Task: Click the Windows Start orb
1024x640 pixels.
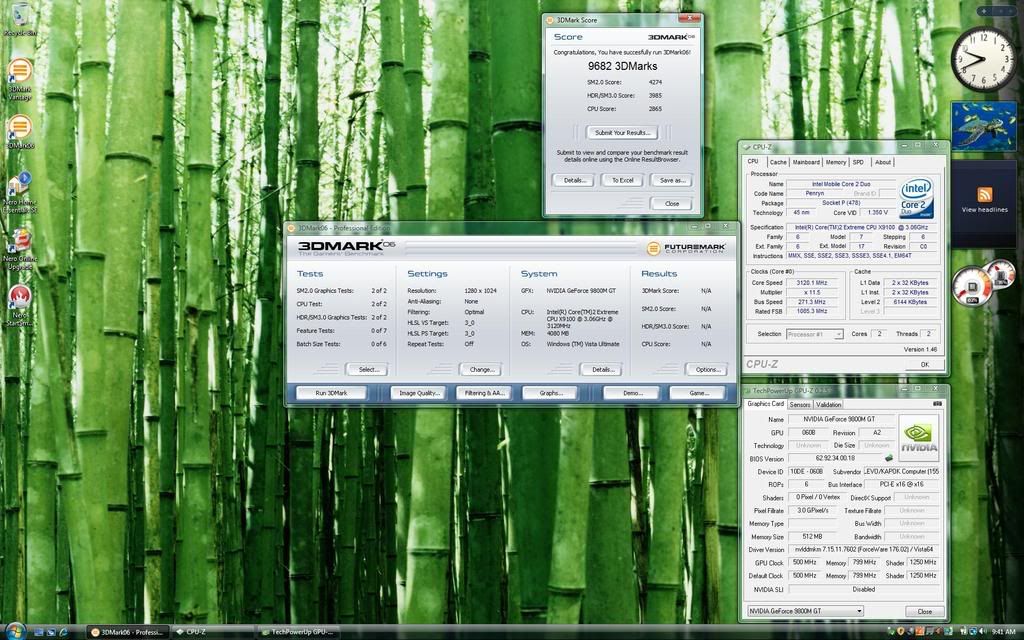Action: pos(17,631)
